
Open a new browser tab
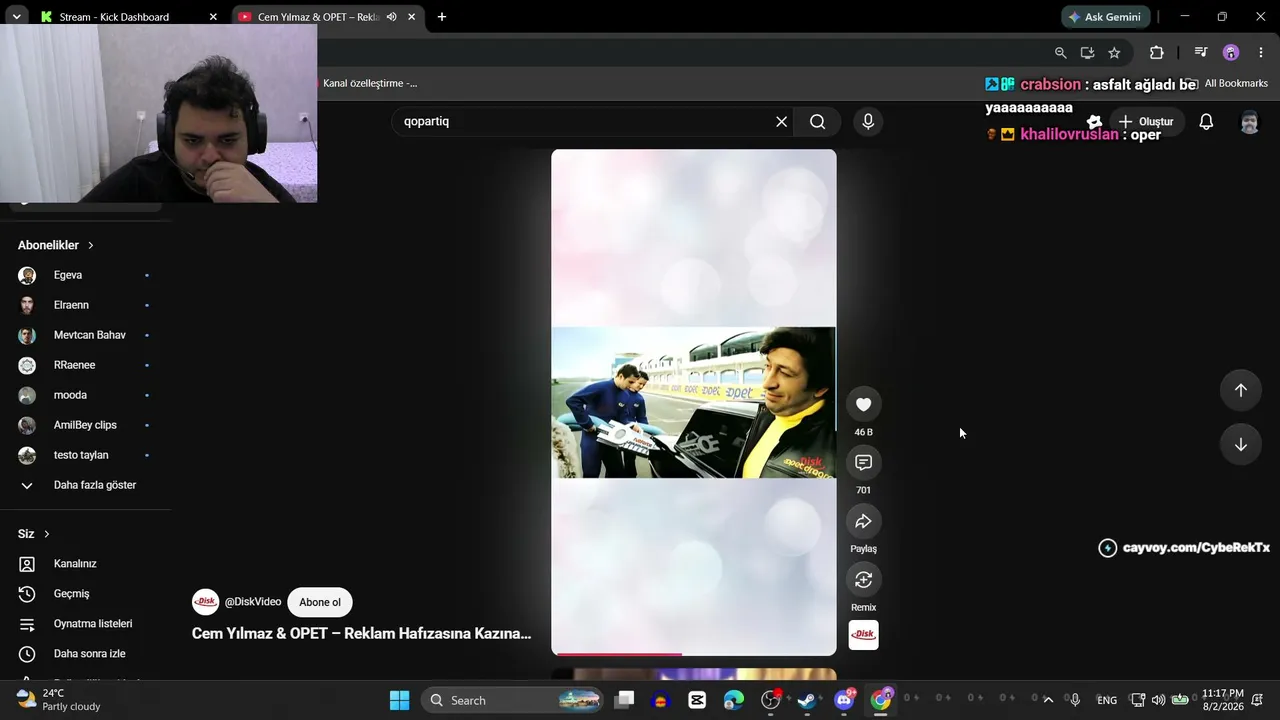[441, 17]
